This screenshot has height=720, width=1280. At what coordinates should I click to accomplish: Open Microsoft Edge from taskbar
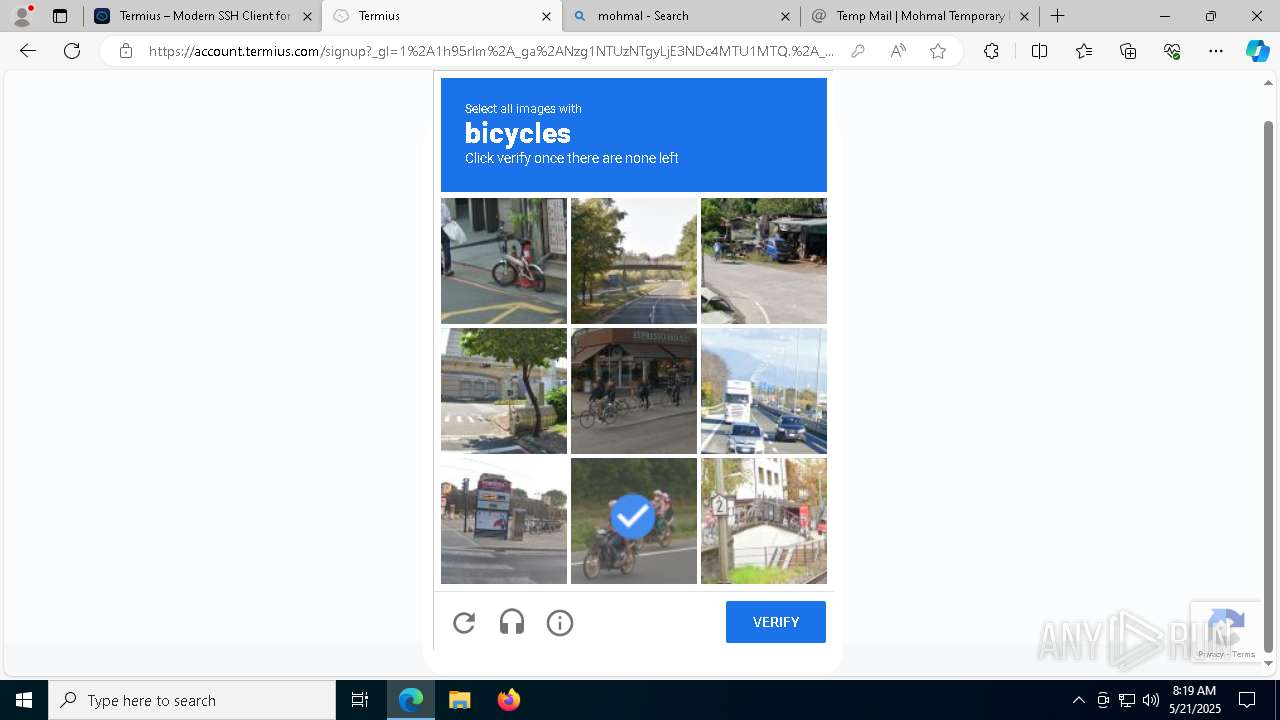pos(411,700)
